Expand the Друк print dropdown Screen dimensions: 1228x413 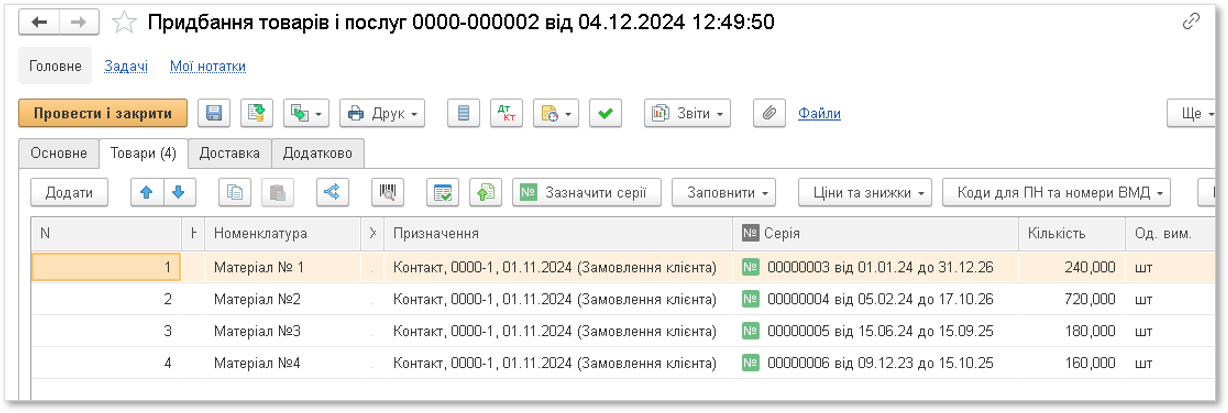click(383, 114)
